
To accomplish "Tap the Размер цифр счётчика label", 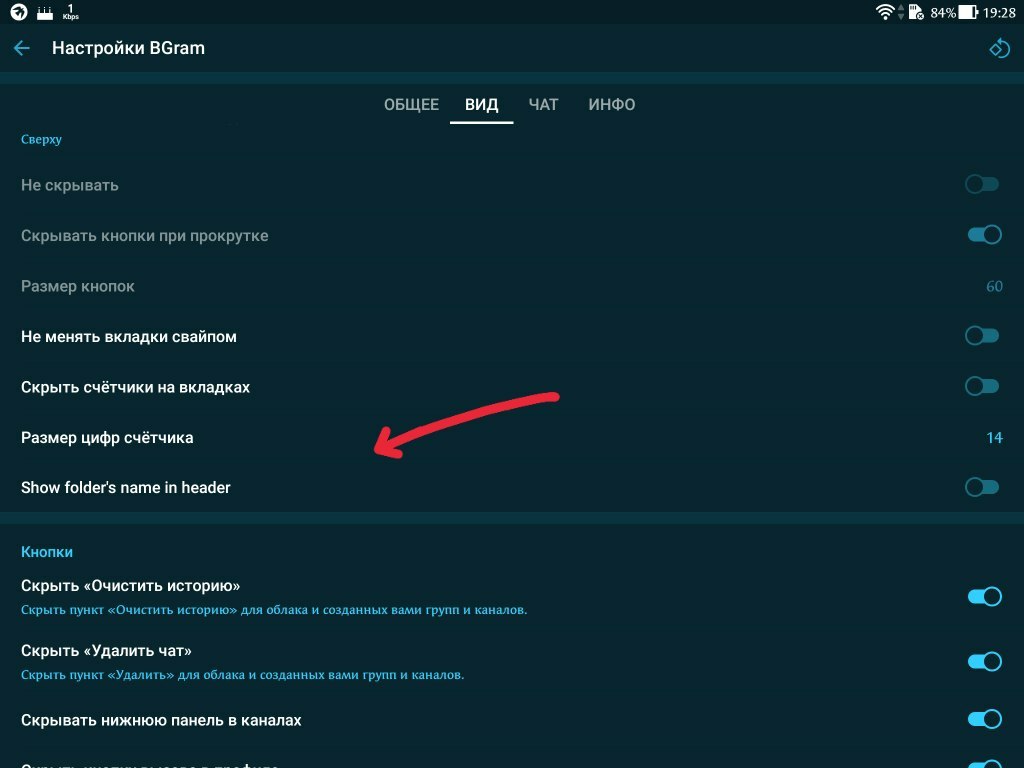I will (x=107, y=438).
